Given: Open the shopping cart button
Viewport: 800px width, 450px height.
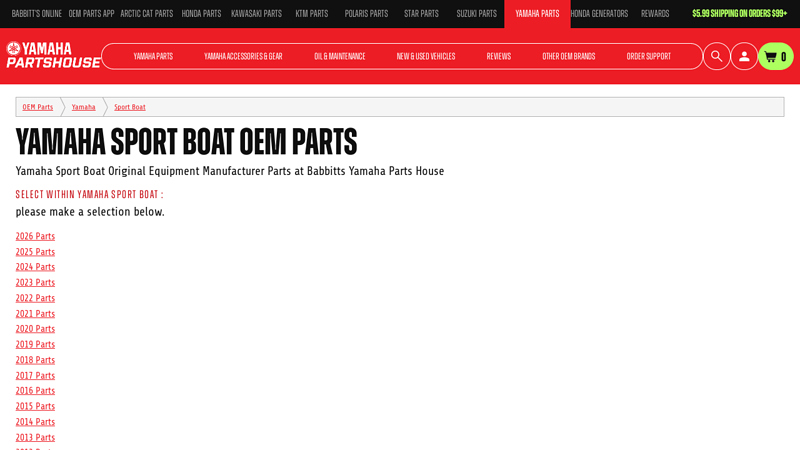Looking at the screenshot, I should pyautogui.click(x=776, y=56).
